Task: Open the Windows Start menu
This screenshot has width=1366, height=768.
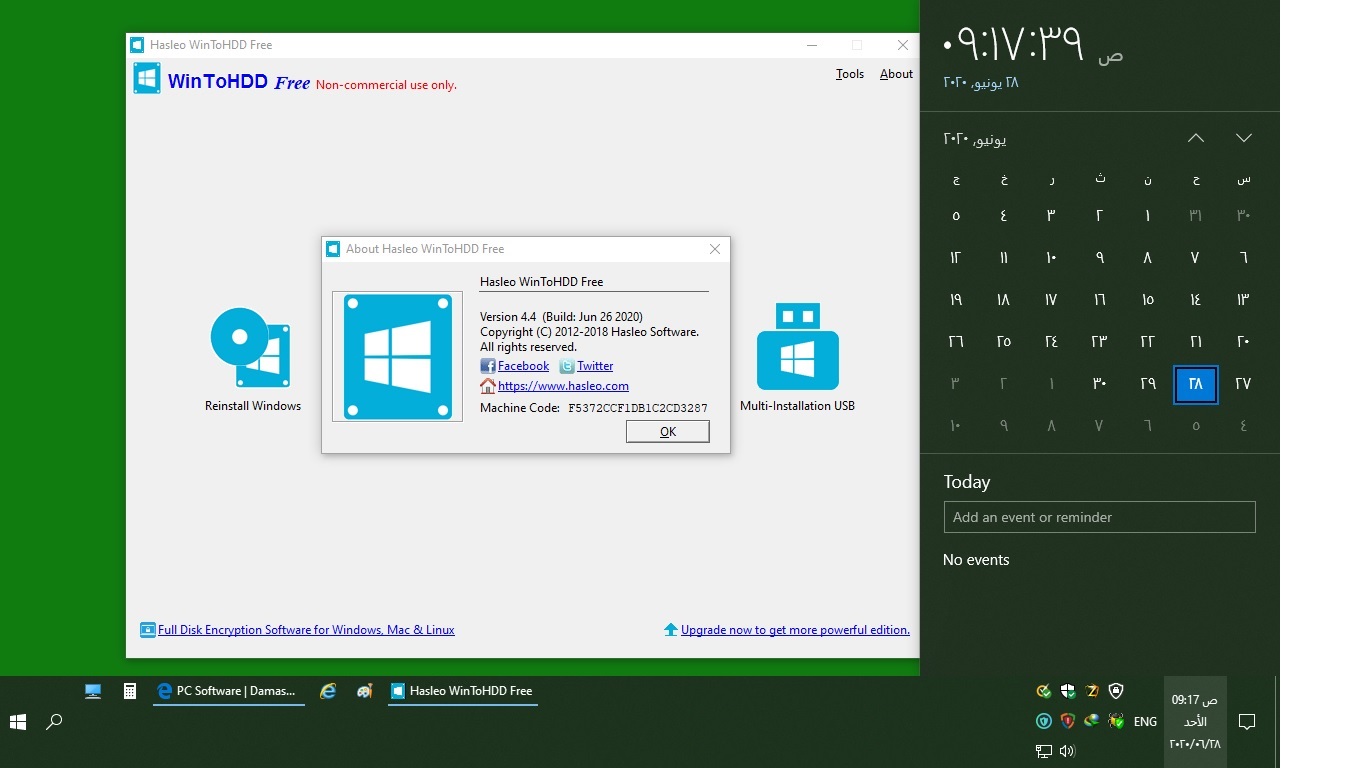Action: click(x=18, y=721)
